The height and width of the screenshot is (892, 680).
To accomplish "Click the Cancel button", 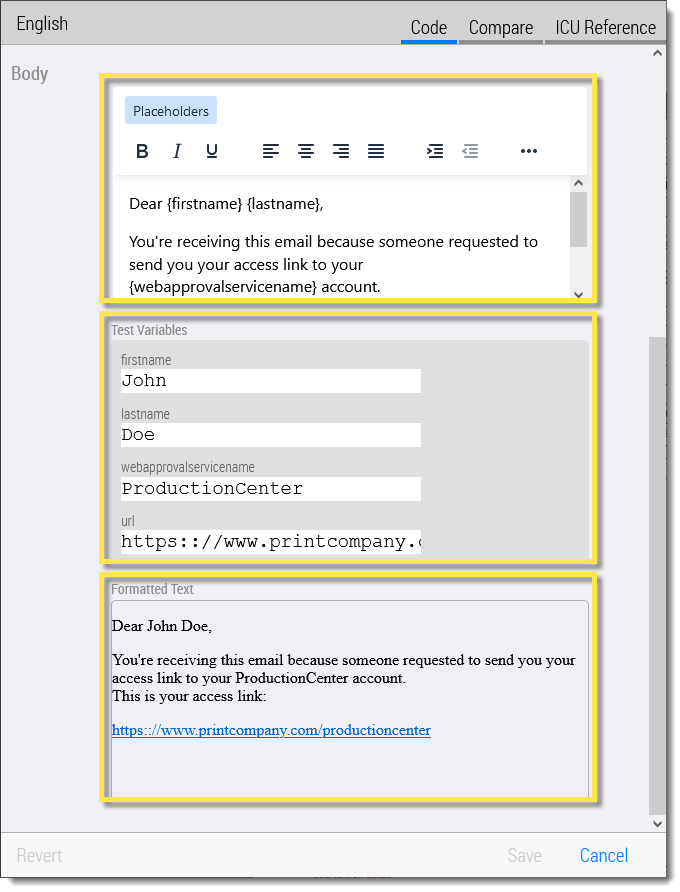I will pos(604,856).
